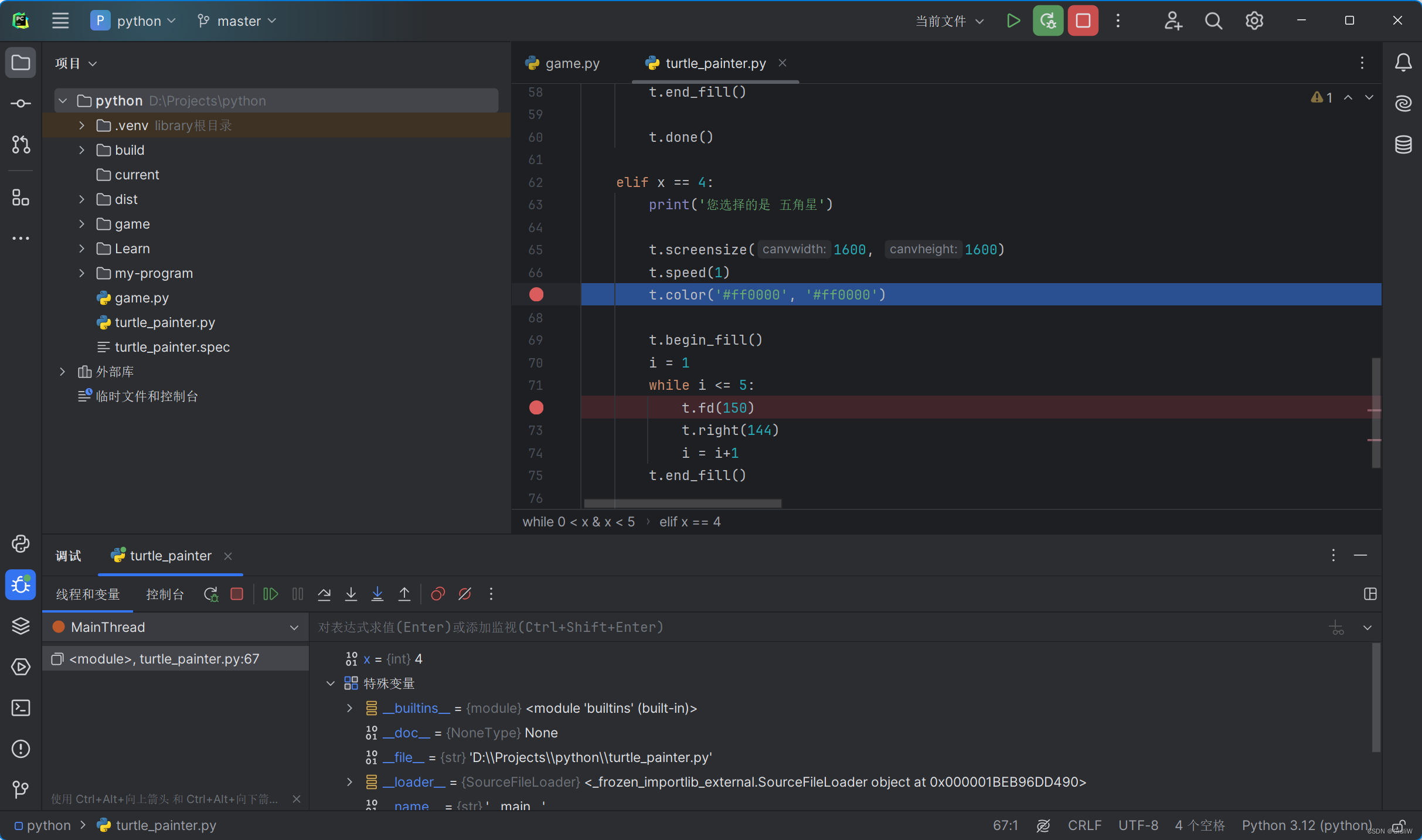Open Python Packages layers icon
This screenshot has width=1422, height=840.
click(x=21, y=626)
